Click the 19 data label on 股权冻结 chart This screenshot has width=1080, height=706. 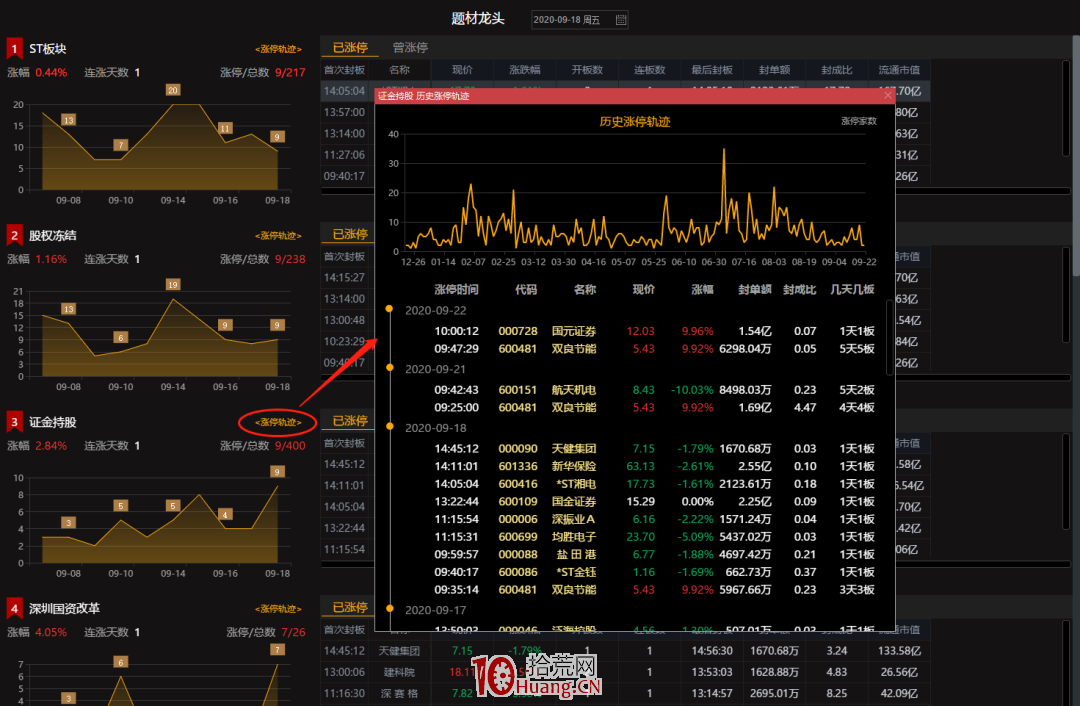[x=173, y=284]
